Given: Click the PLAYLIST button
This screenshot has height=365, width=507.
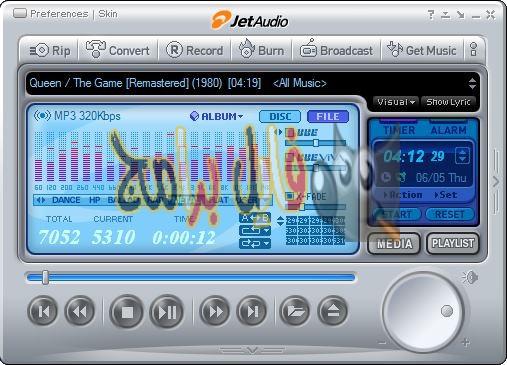Looking at the screenshot, I should click(453, 243).
